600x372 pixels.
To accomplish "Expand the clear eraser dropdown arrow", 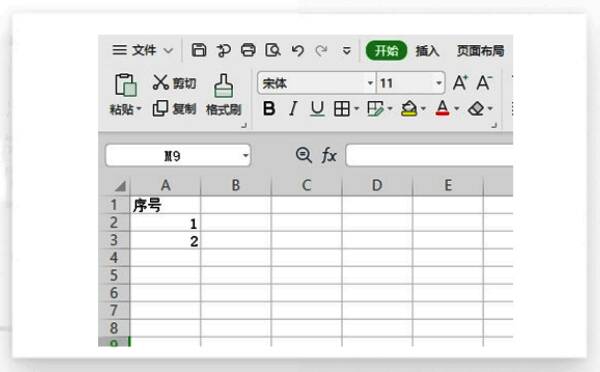I will [490, 109].
